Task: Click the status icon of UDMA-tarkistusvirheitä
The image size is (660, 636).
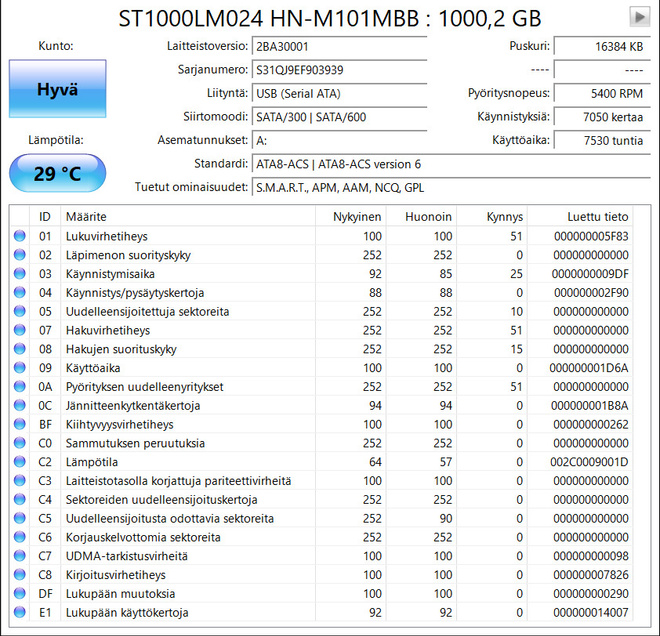Action: pyautogui.click(x=20, y=556)
